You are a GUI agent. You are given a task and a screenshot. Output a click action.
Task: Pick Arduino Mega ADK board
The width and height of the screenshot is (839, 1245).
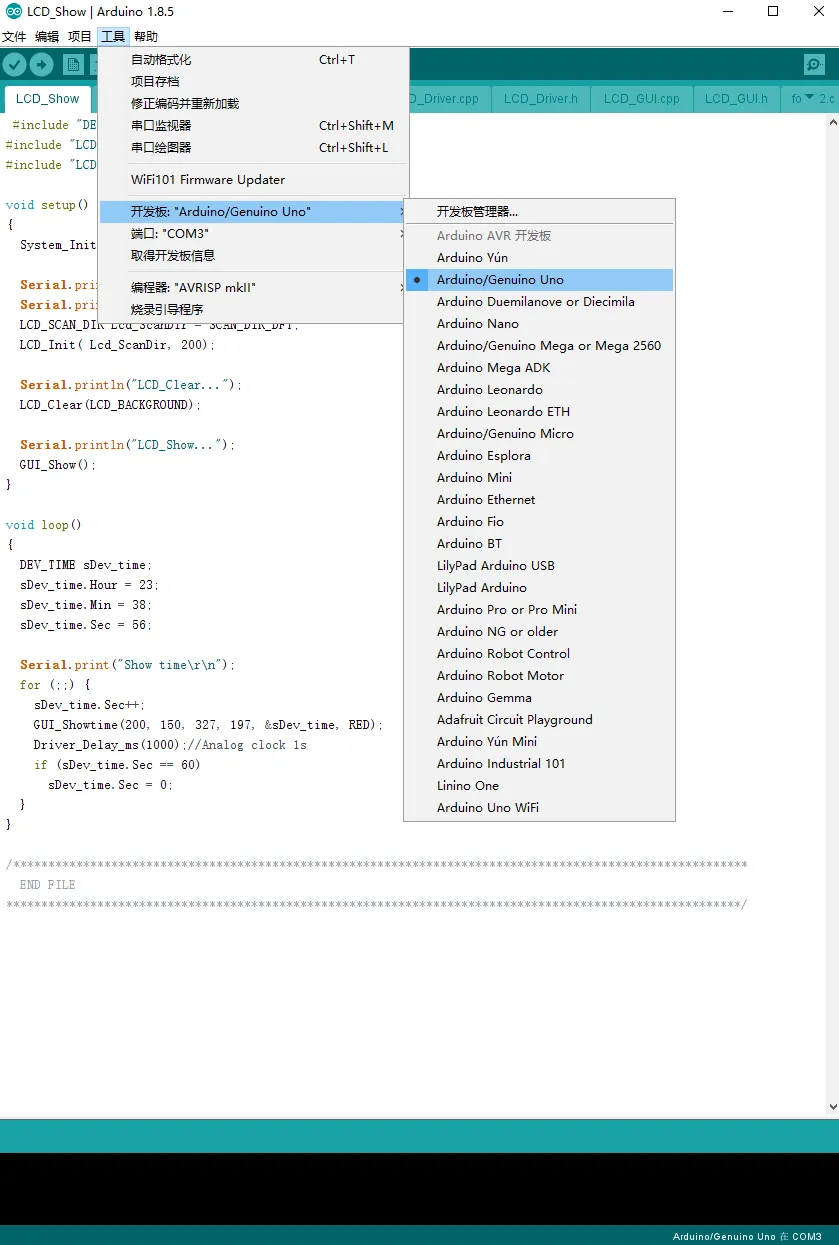tap(539, 368)
